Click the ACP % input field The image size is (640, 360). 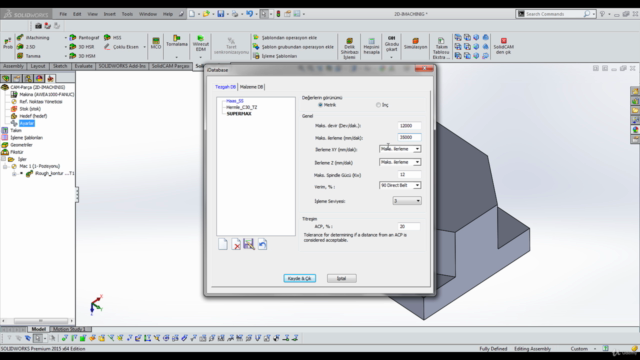point(408,227)
